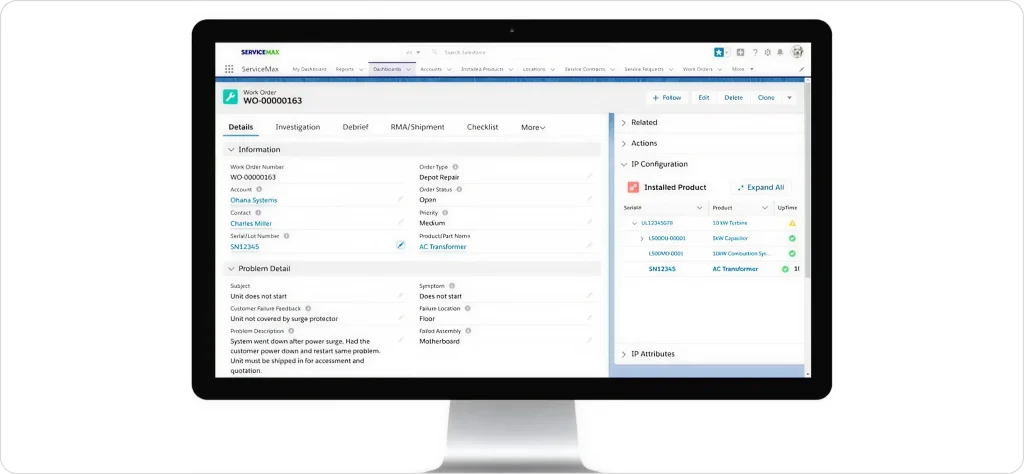Click the info icon next to Symptom
The height and width of the screenshot is (474, 1024).
452,285
